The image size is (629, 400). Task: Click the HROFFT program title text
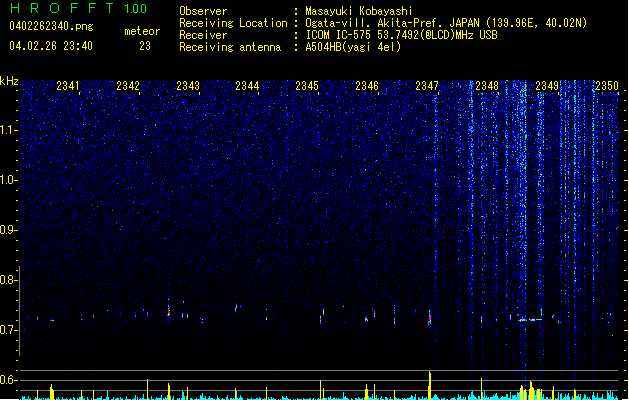[x=62, y=8]
